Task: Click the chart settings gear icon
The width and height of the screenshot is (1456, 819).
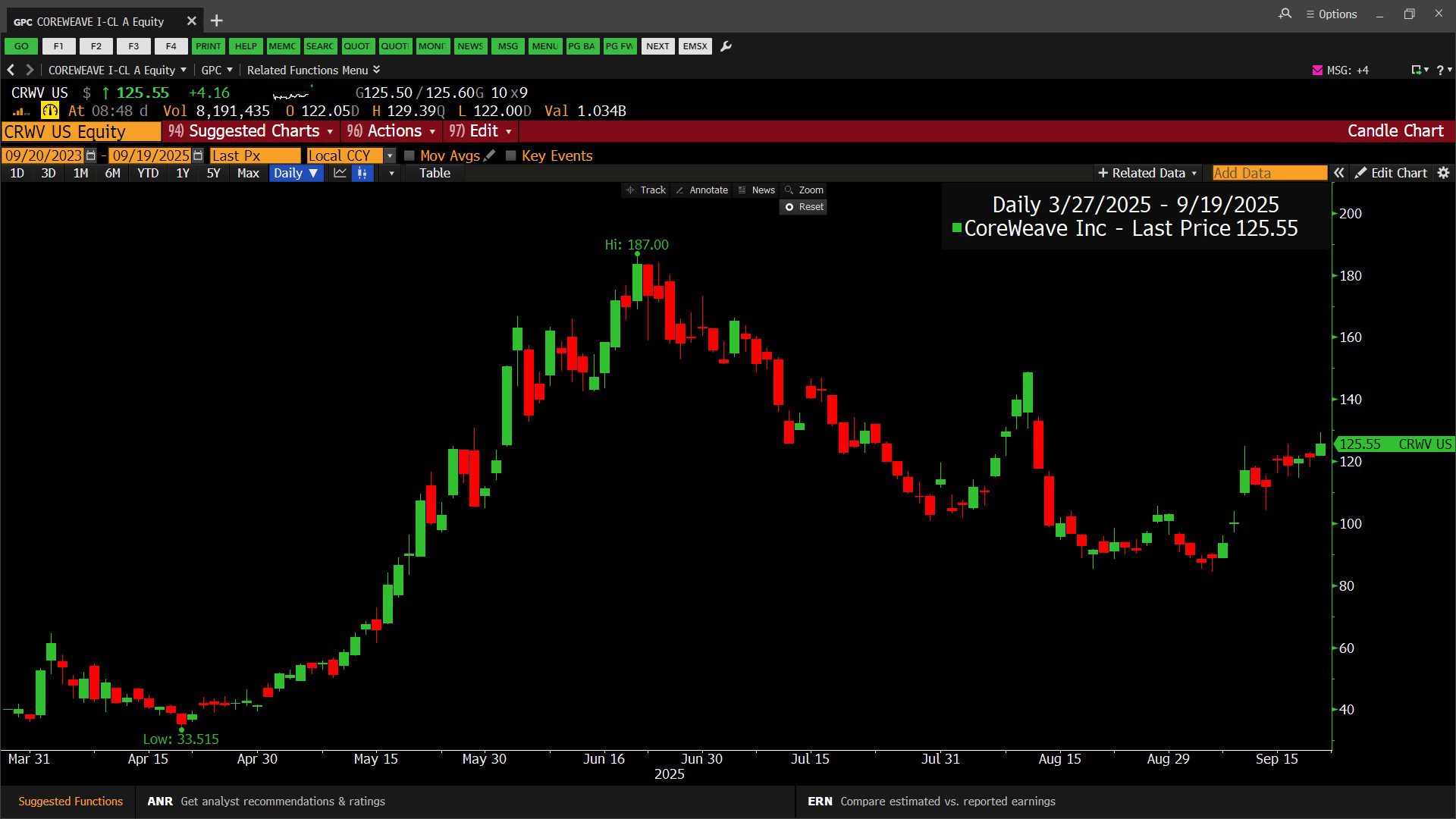Action: (x=1443, y=173)
